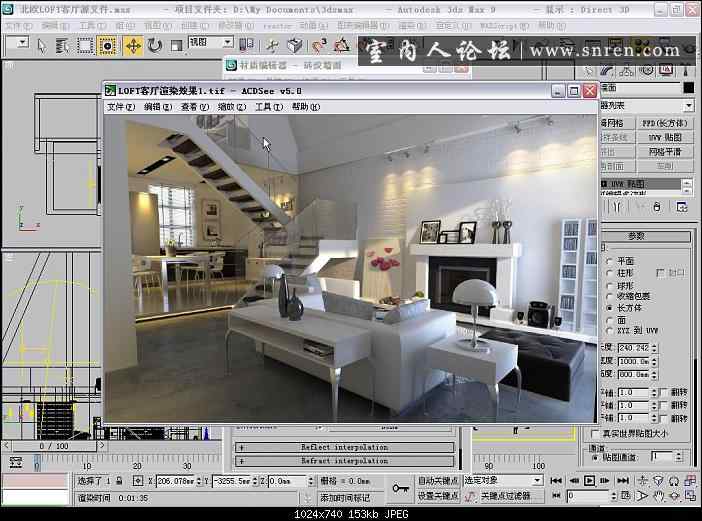Click Remove modifier trash icon
This screenshot has height=521, width=702.
point(657,207)
